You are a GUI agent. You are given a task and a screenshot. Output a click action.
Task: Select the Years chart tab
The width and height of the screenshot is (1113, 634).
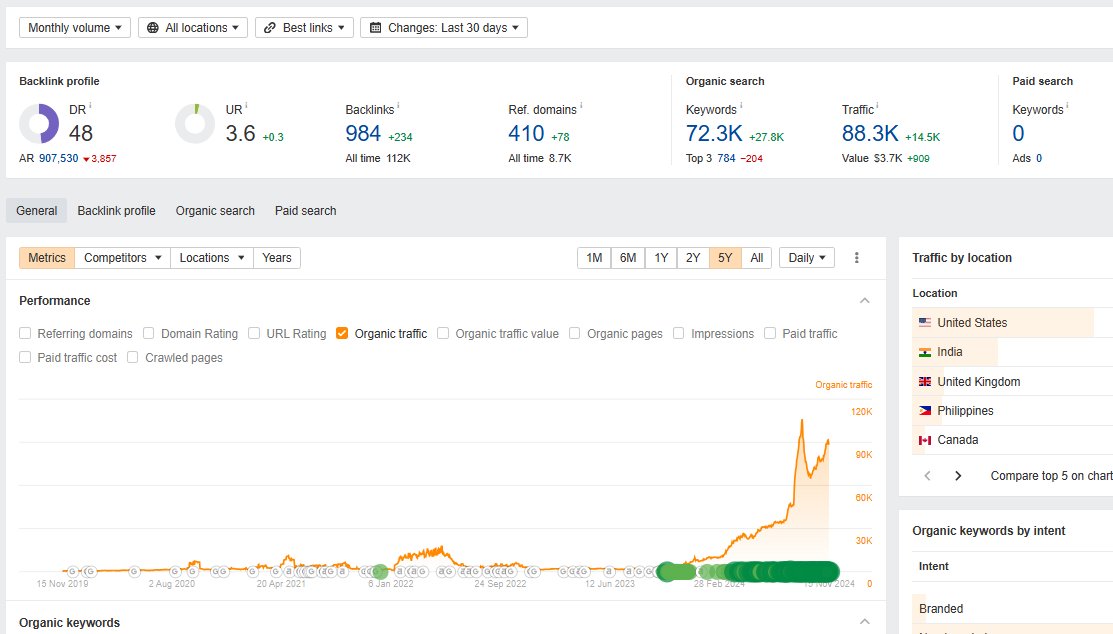pos(277,258)
